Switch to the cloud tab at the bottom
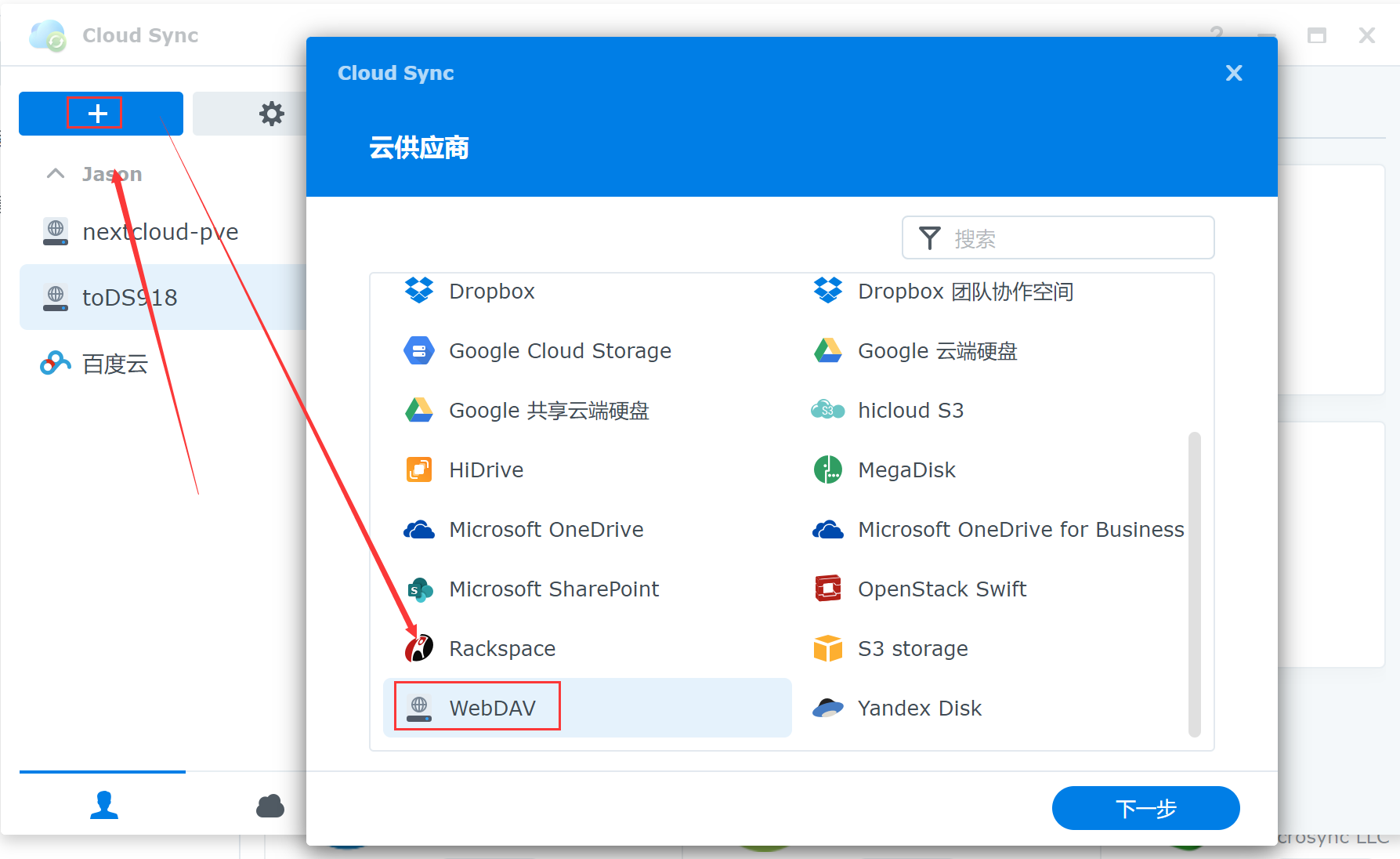Screen dimensions: 1400x859 click(x=270, y=805)
